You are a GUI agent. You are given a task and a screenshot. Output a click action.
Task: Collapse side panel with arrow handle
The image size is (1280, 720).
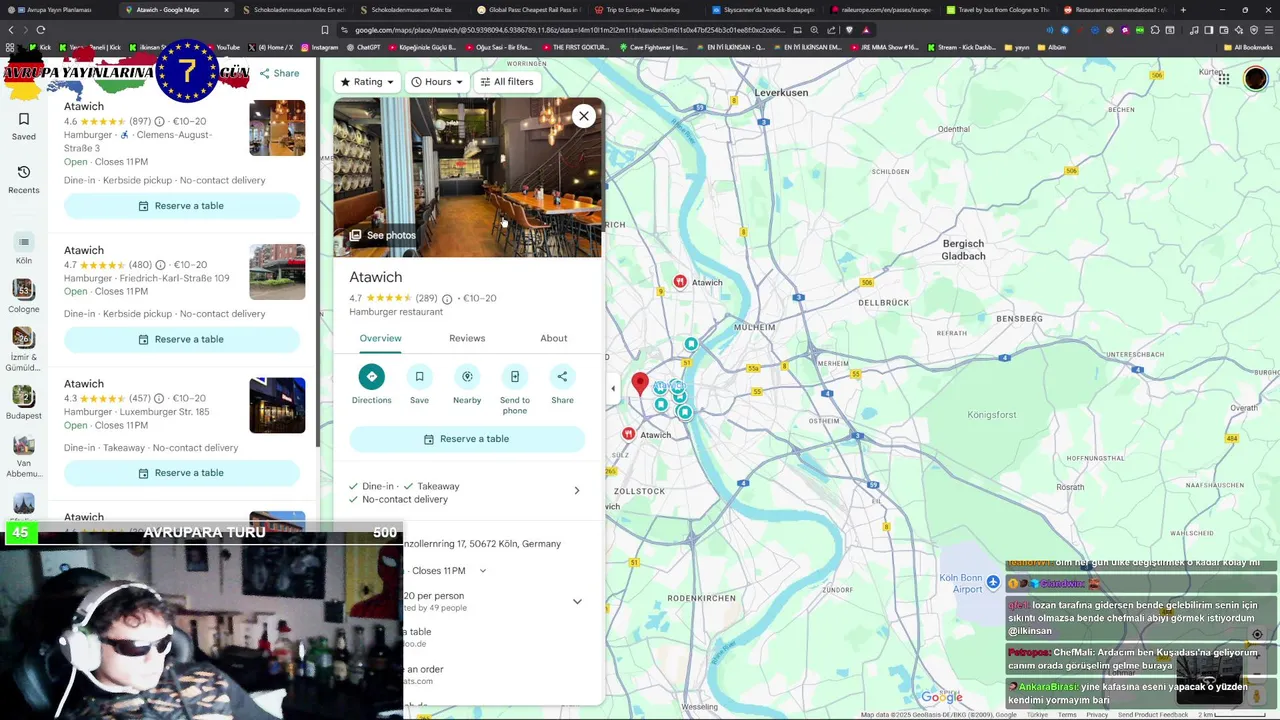click(x=613, y=389)
